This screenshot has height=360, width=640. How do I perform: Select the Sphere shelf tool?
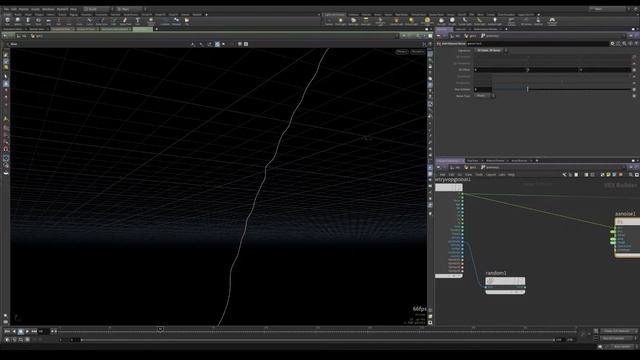tap(18, 21)
